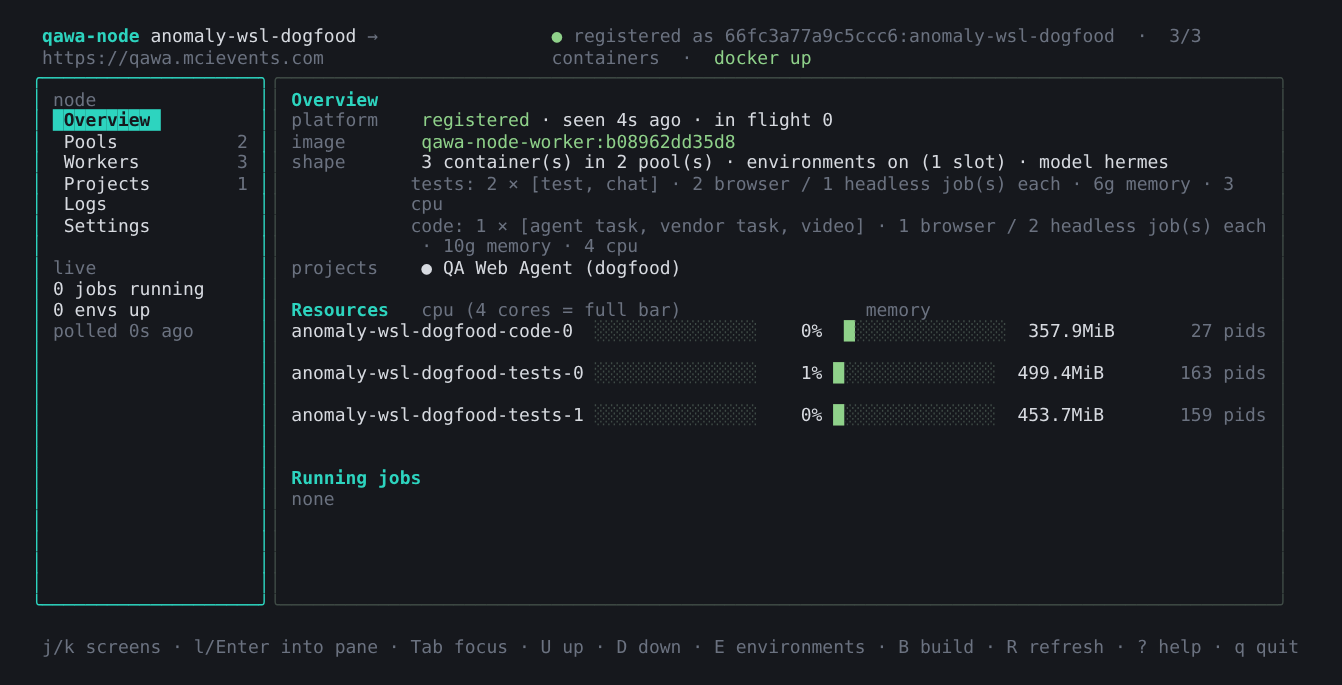Image resolution: width=1342 pixels, height=685 pixels.
Task: Click the 'qawa-node' app title
Action: coord(90,37)
